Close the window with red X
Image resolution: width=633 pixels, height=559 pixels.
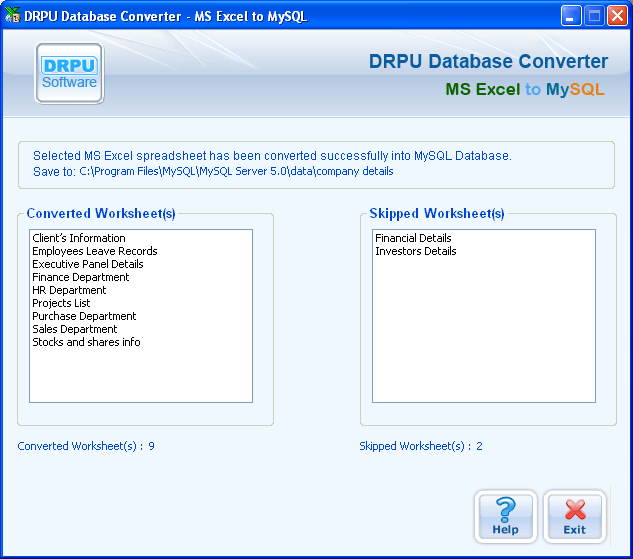[618, 16]
